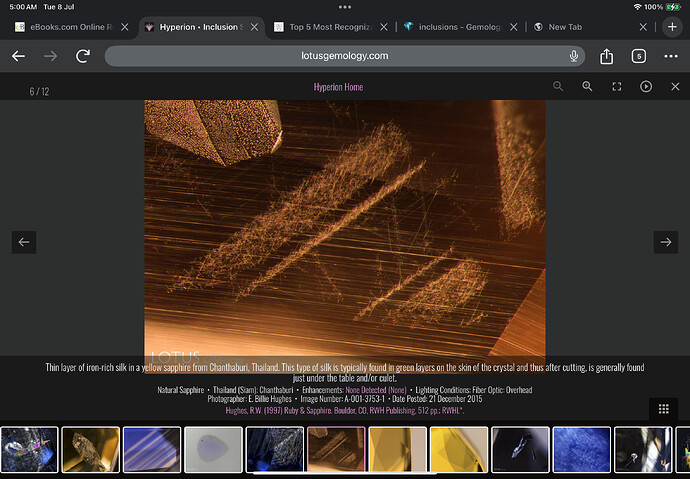The width and height of the screenshot is (690, 479).
Task: Open a new tab with plus button
Action: 672,27
